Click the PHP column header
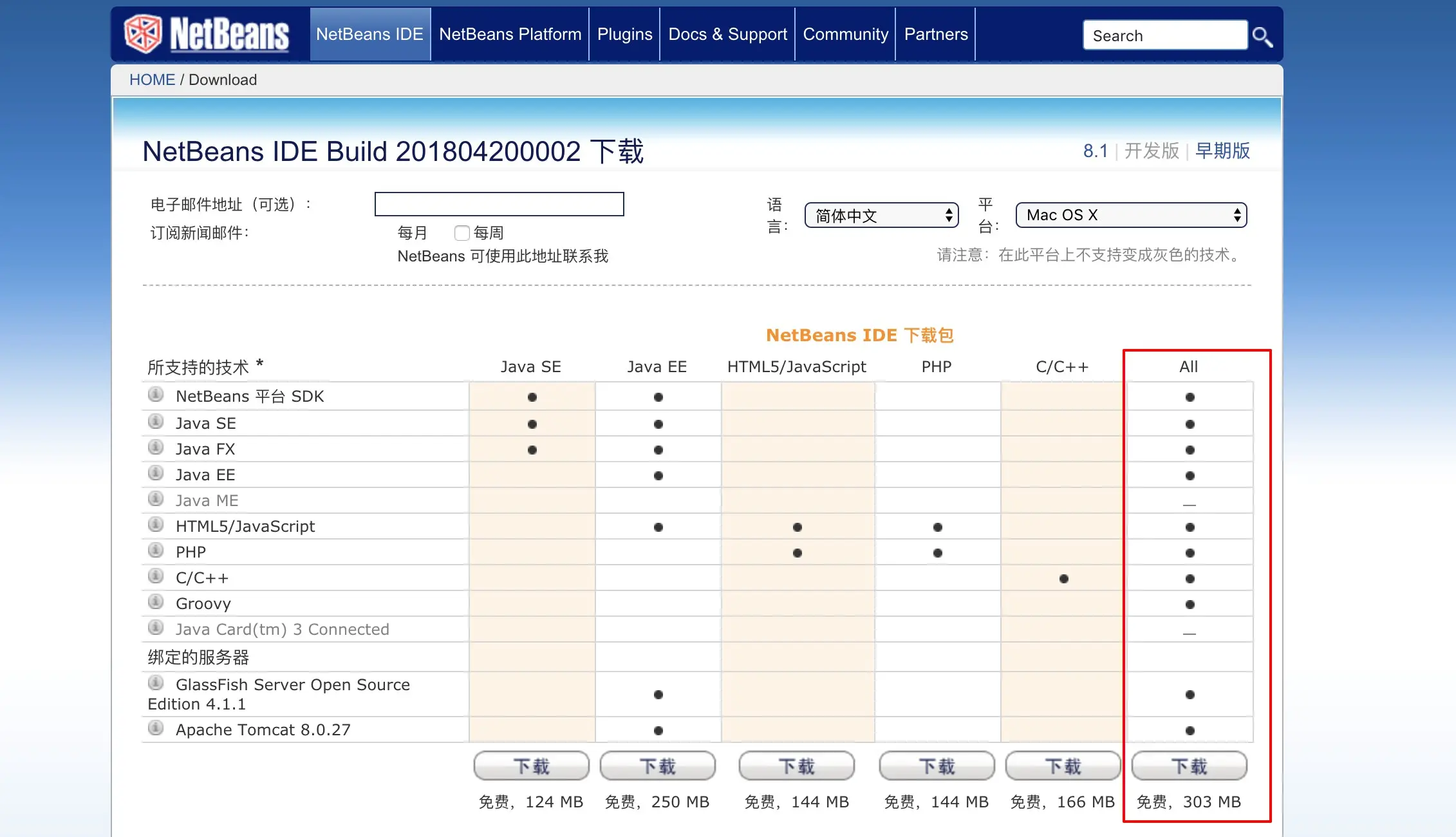 tap(937, 367)
